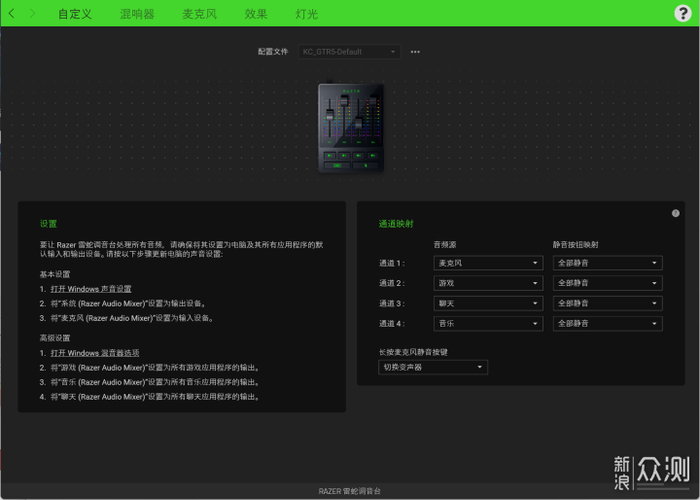The image size is (700, 500).
Task: Click first fader on mixer image
Action: click(330, 115)
